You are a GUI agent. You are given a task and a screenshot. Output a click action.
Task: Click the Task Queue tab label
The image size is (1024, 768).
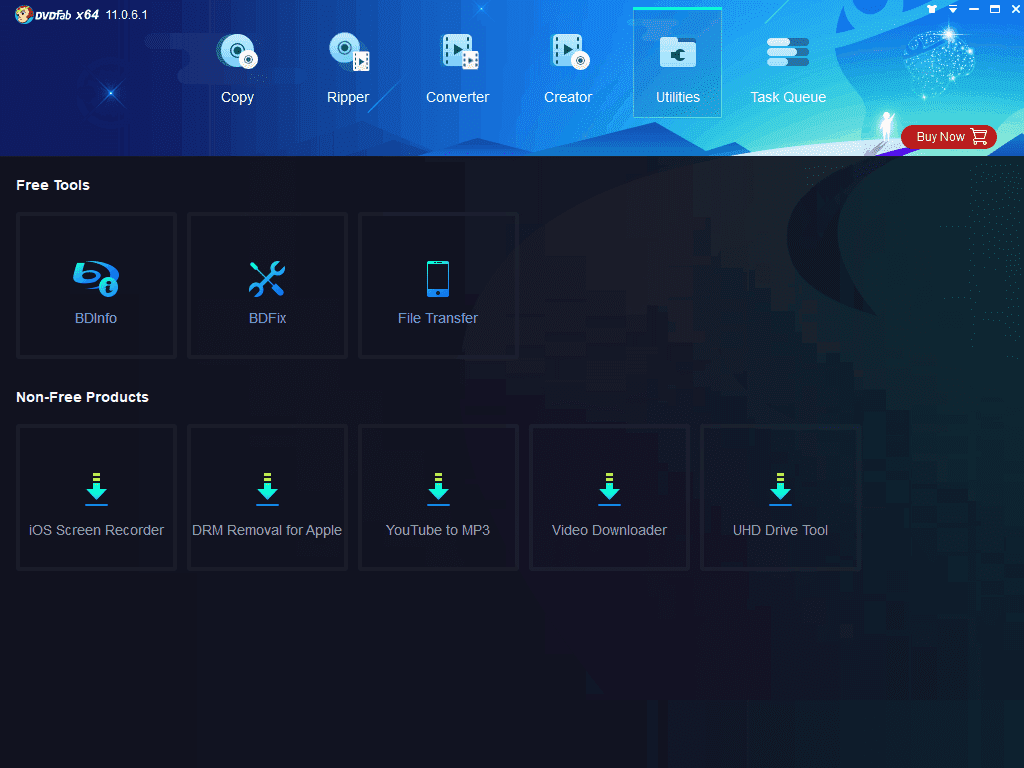click(x=788, y=97)
